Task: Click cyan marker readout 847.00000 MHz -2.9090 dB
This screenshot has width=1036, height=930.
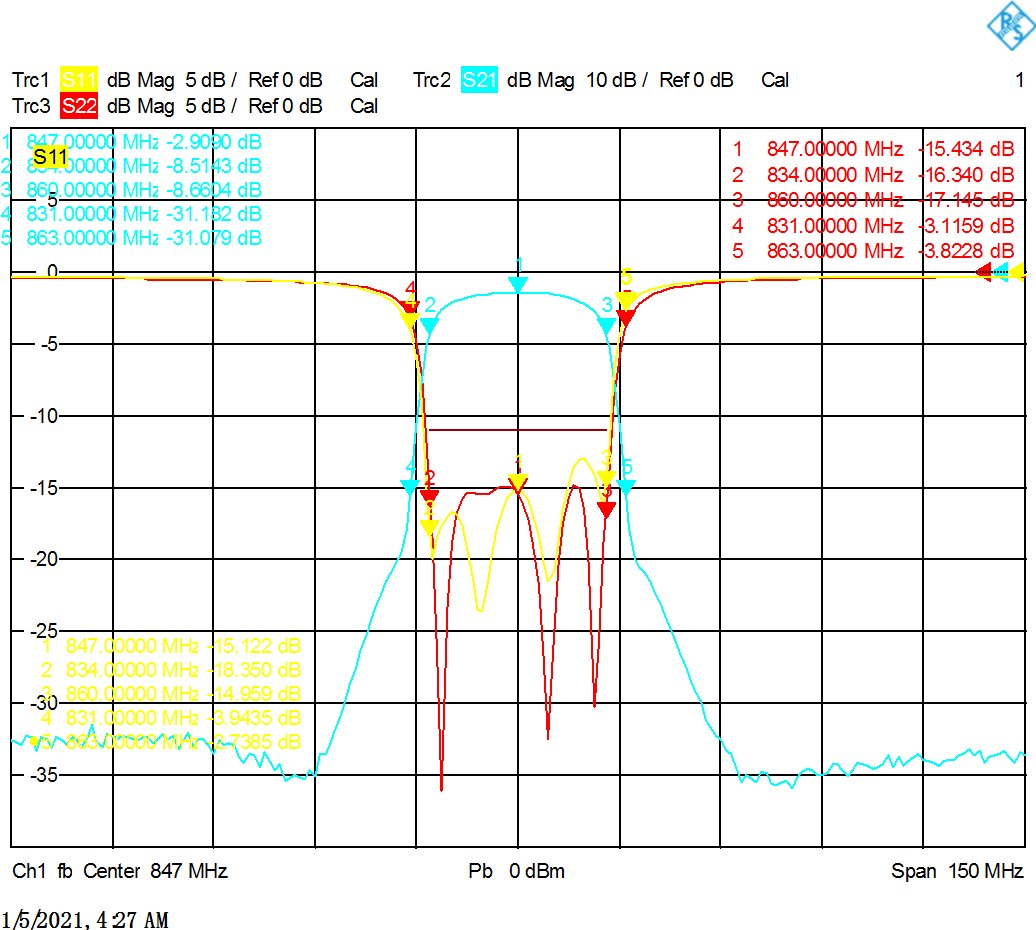Action: (x=132, y=142)
